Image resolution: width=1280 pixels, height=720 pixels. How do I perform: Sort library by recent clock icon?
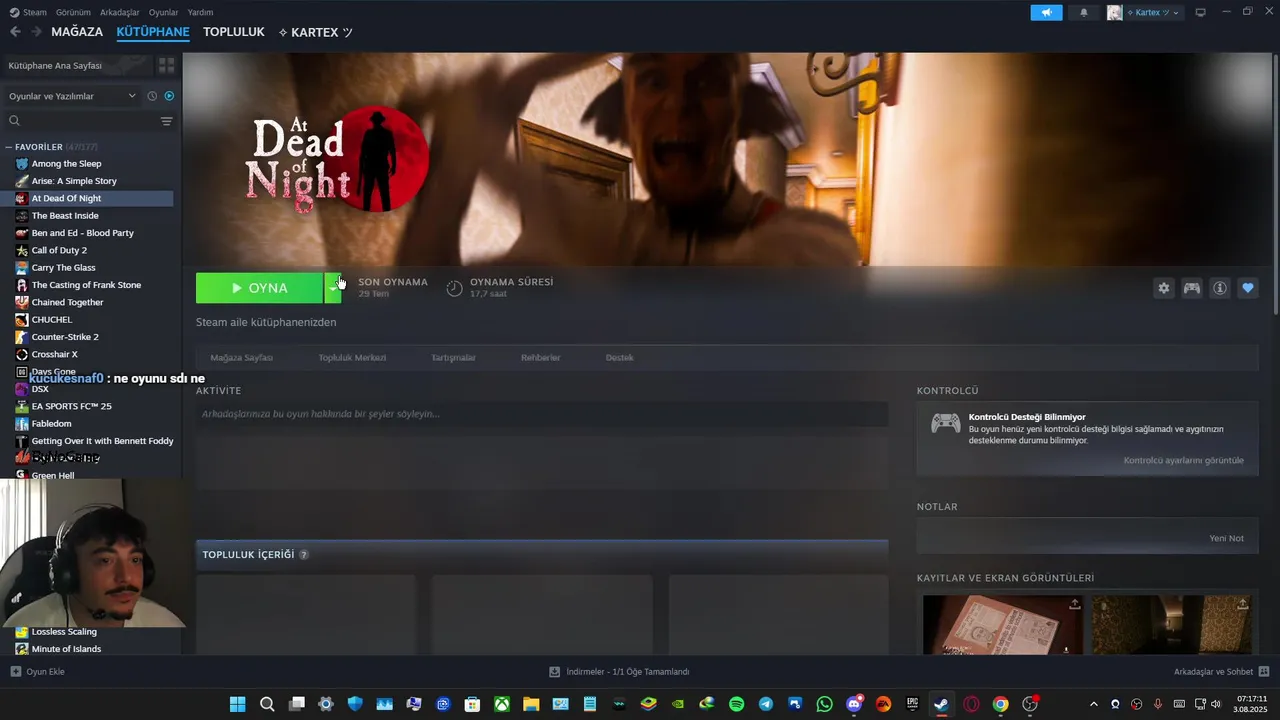[x=152, y=96]
